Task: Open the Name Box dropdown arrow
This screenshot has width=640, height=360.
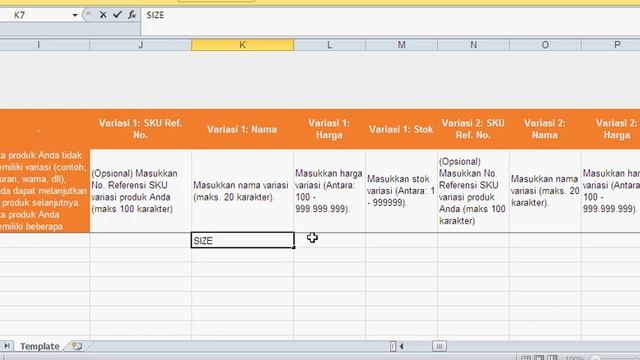Action: (x=75, y=16)
